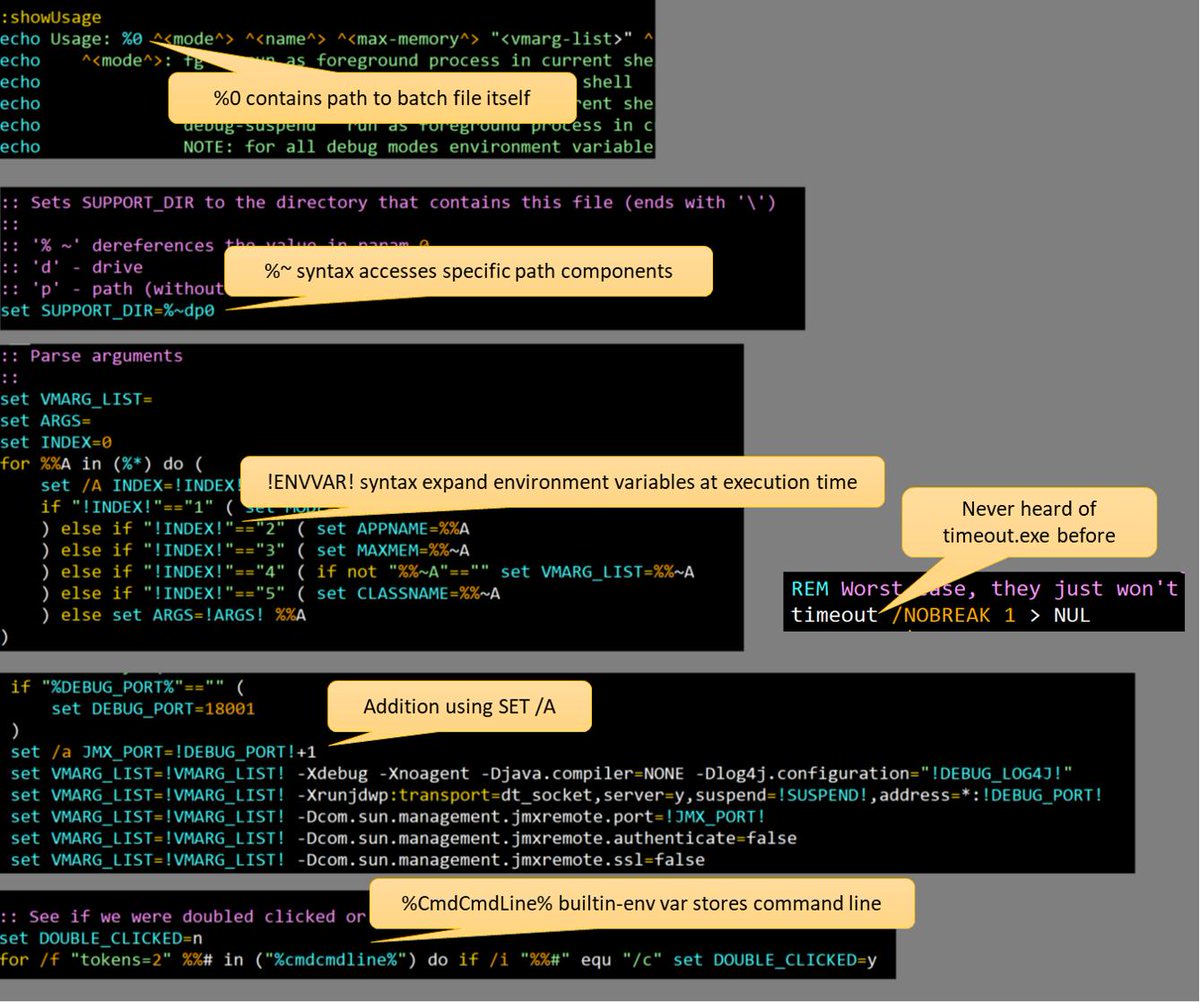Click 'set DOUBLE_CLICKED=y' at the line end
Screen dimensions: 1200x1002
(775, 960)
